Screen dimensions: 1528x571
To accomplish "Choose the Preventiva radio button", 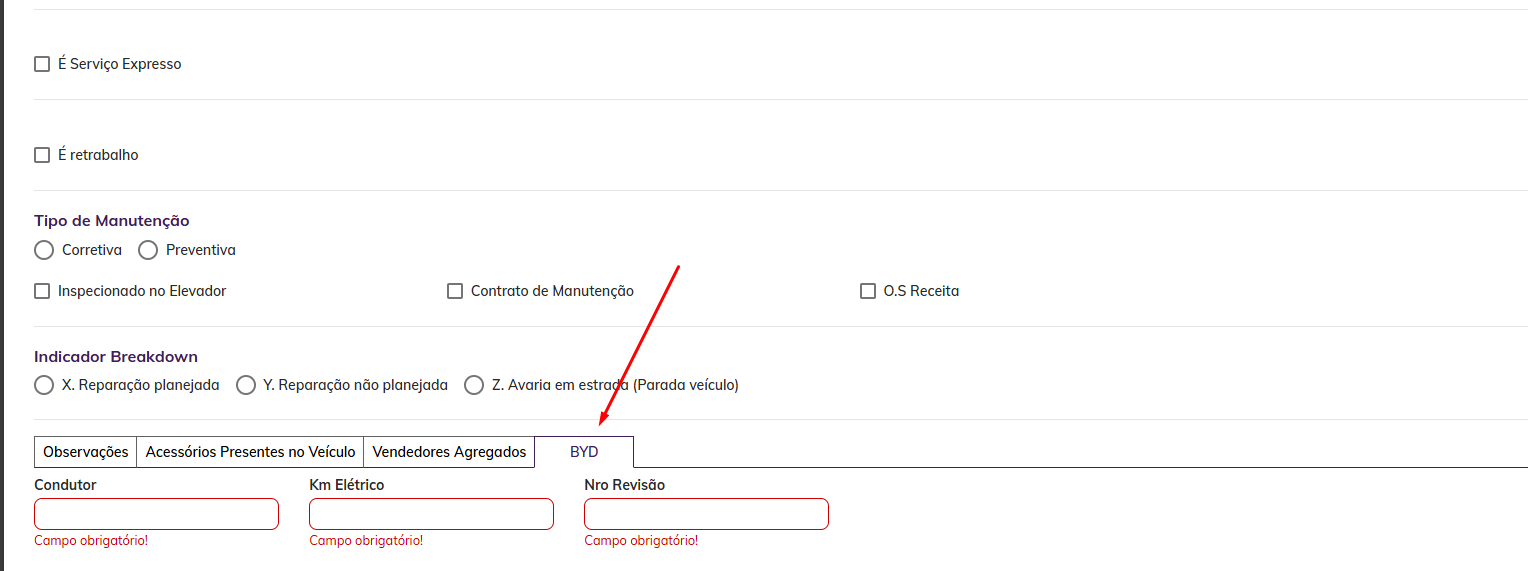I will coord(148,250).
